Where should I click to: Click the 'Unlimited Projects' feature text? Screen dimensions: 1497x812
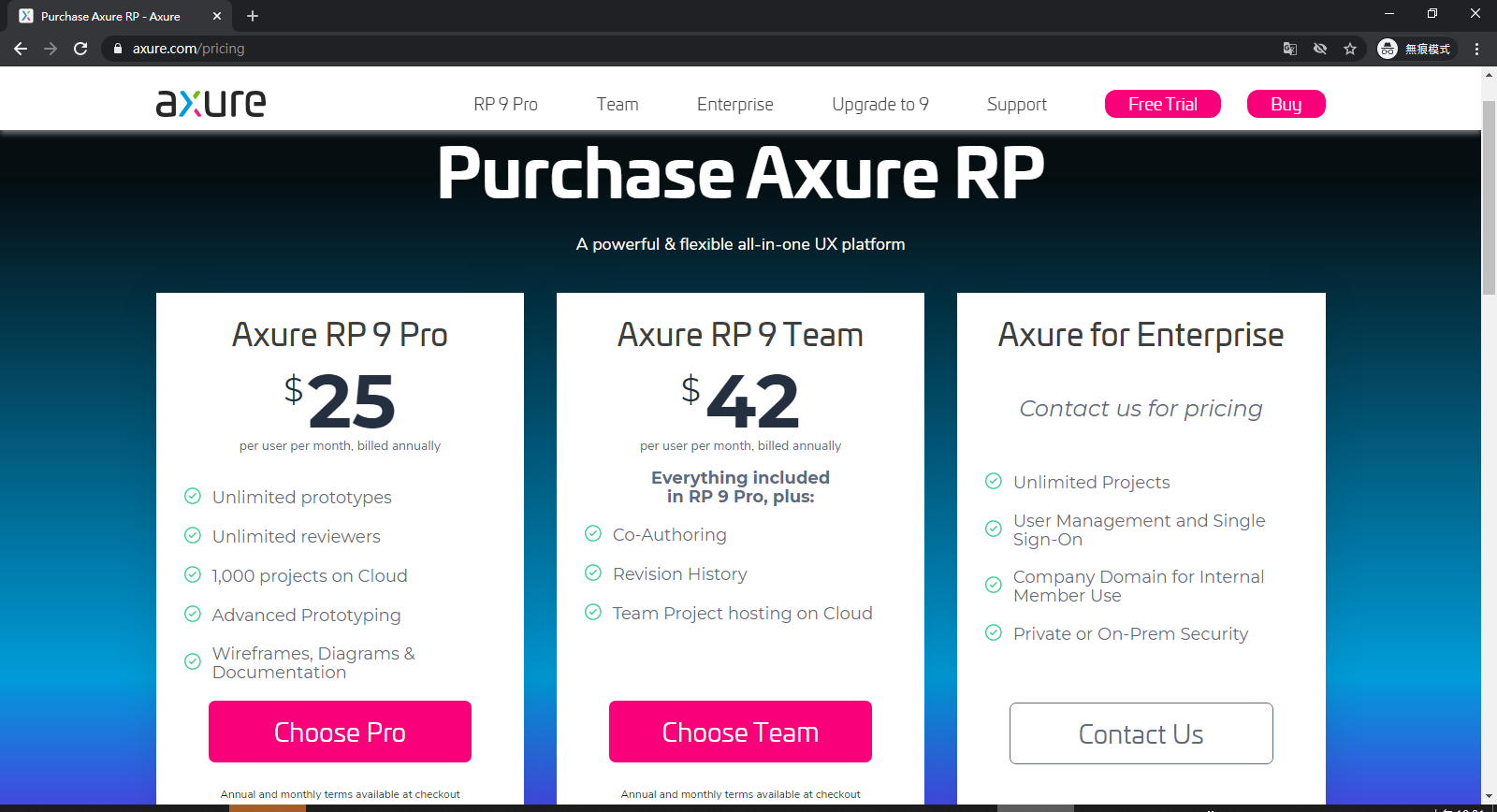[x=1091, y=482]
